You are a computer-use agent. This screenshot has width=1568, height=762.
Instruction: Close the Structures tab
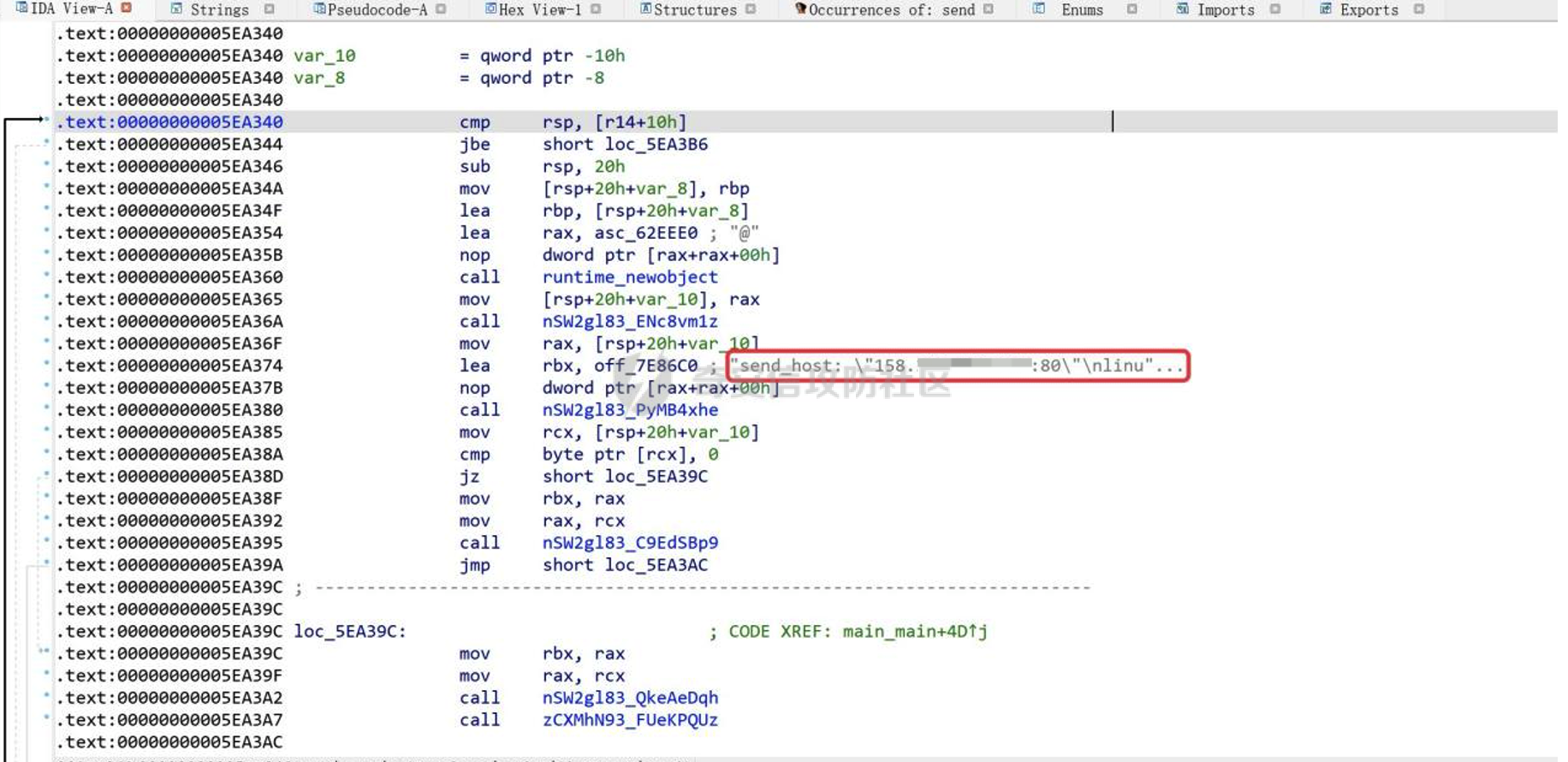(x=751, y=9)
